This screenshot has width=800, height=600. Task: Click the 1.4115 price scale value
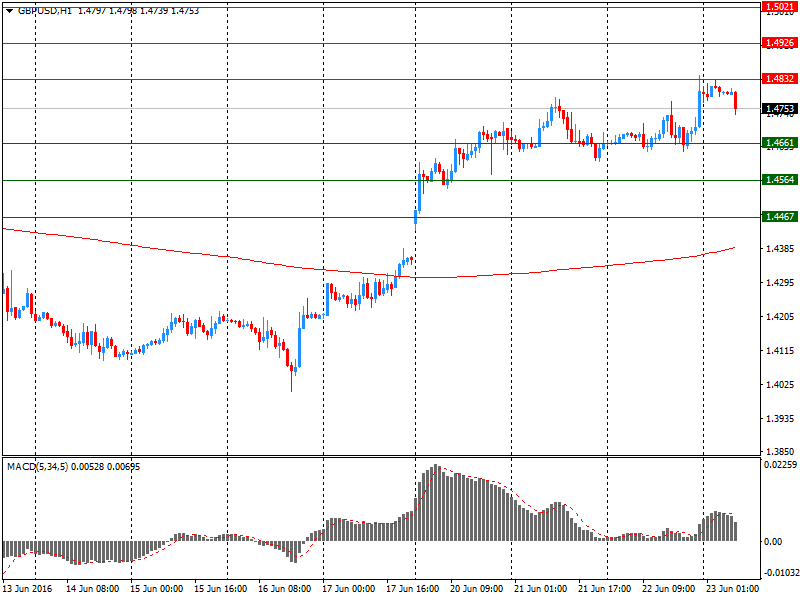tap(780, 351)
